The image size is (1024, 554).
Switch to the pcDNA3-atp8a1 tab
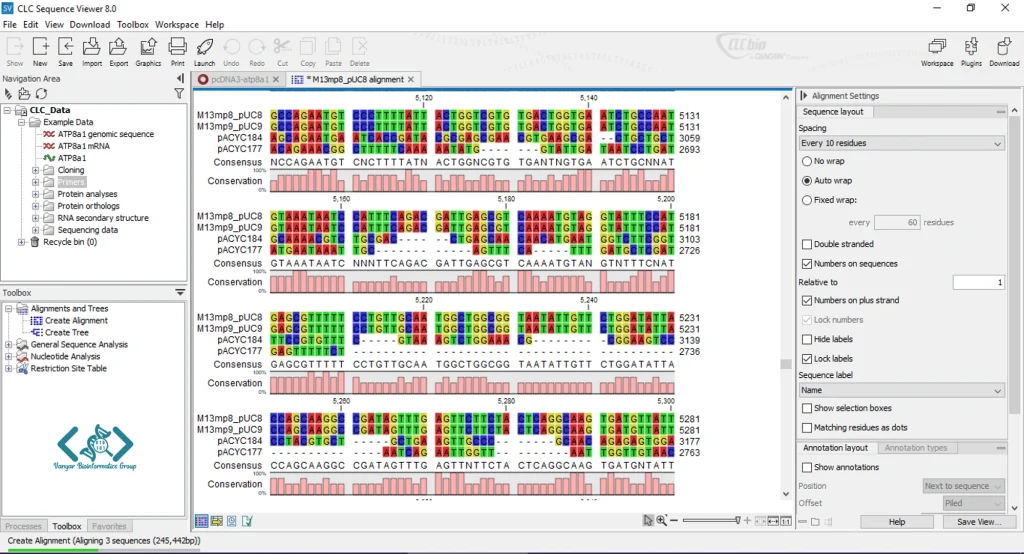[238, 79]
